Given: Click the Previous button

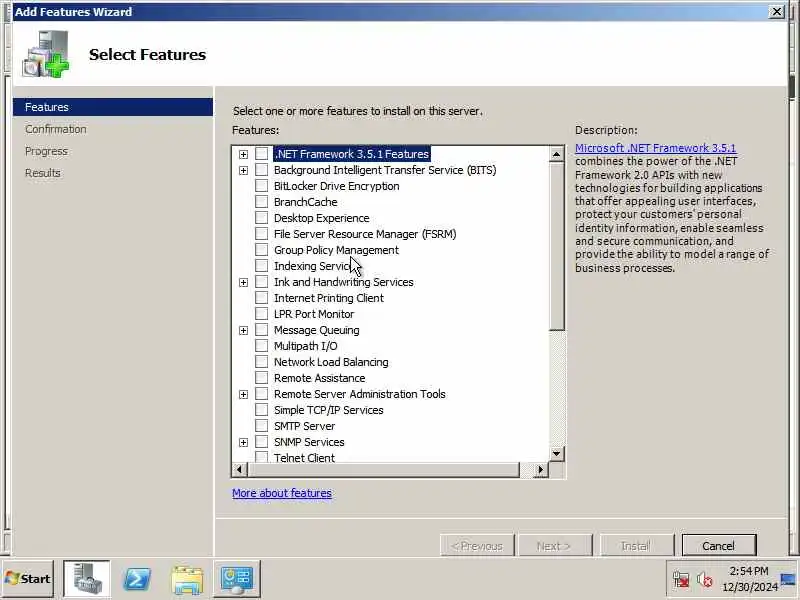Looking at the screenshot, I should [477, 546].
